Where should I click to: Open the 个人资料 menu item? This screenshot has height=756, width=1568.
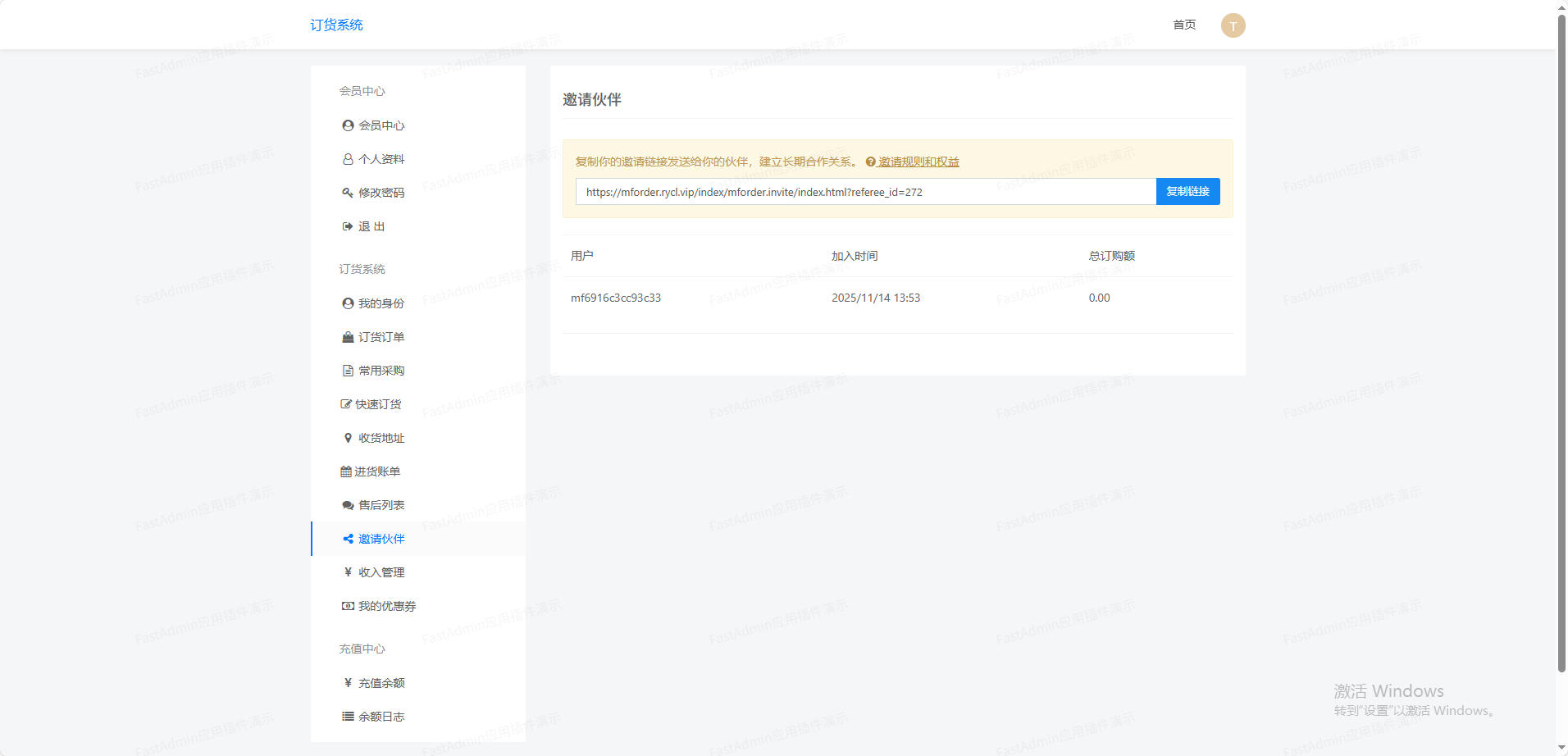(381, 159)
